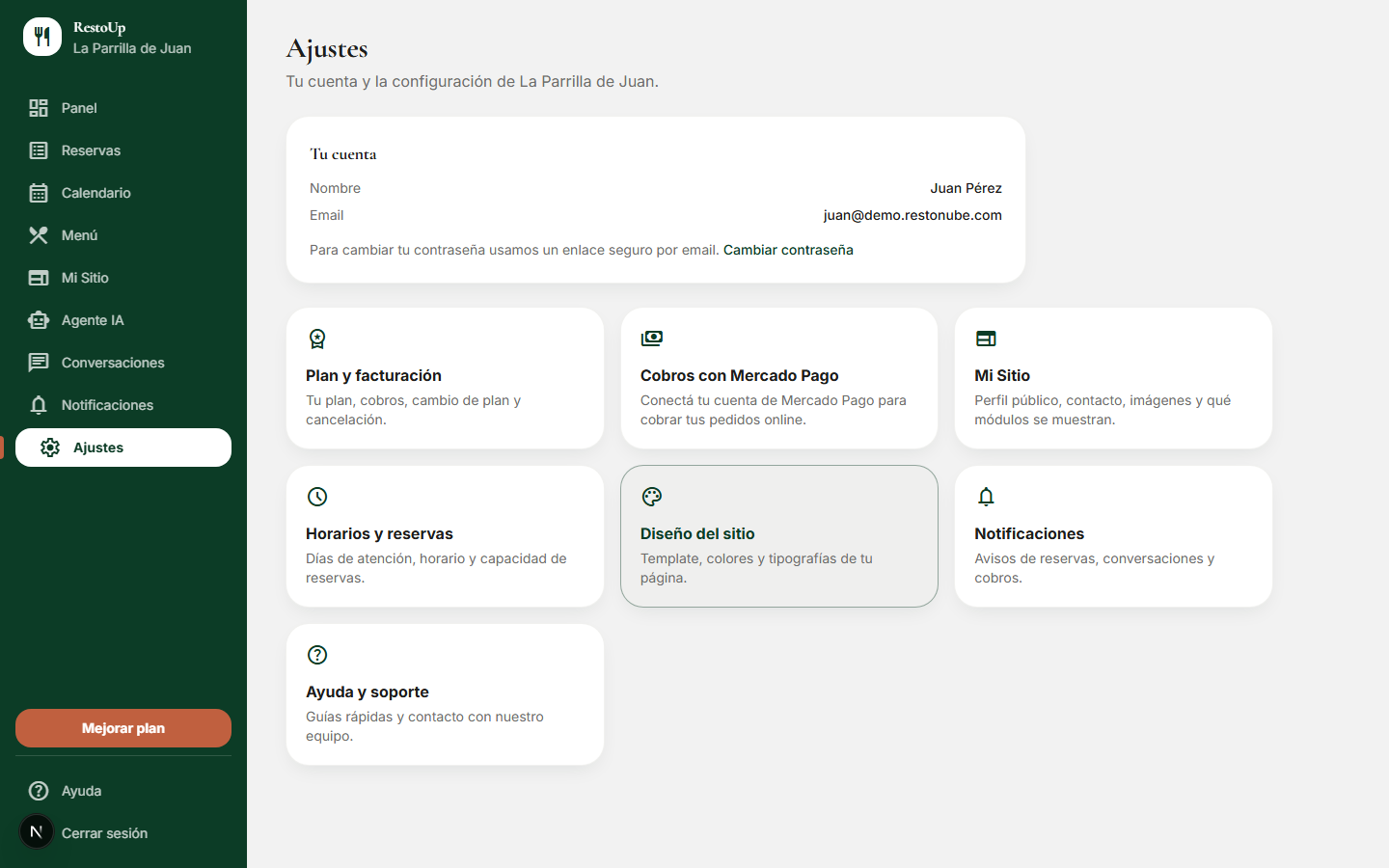Click the Tu cuenta section title
Image resolution: width=1389 pixels, height=868 pixels.
click(343, 154)
